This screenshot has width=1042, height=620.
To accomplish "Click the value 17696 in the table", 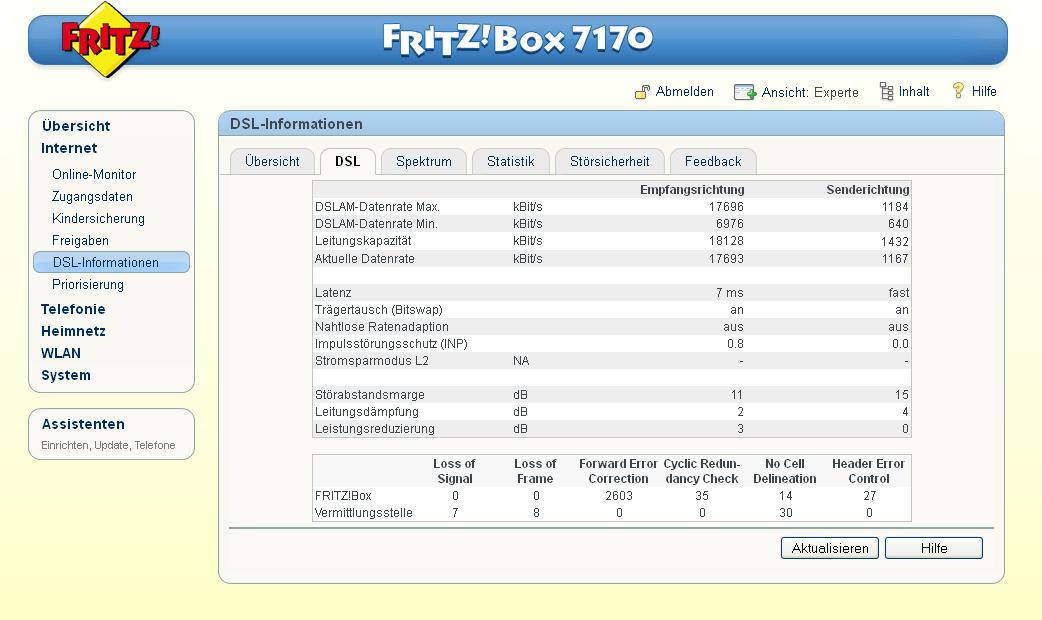I will click(x=726, y=207).
